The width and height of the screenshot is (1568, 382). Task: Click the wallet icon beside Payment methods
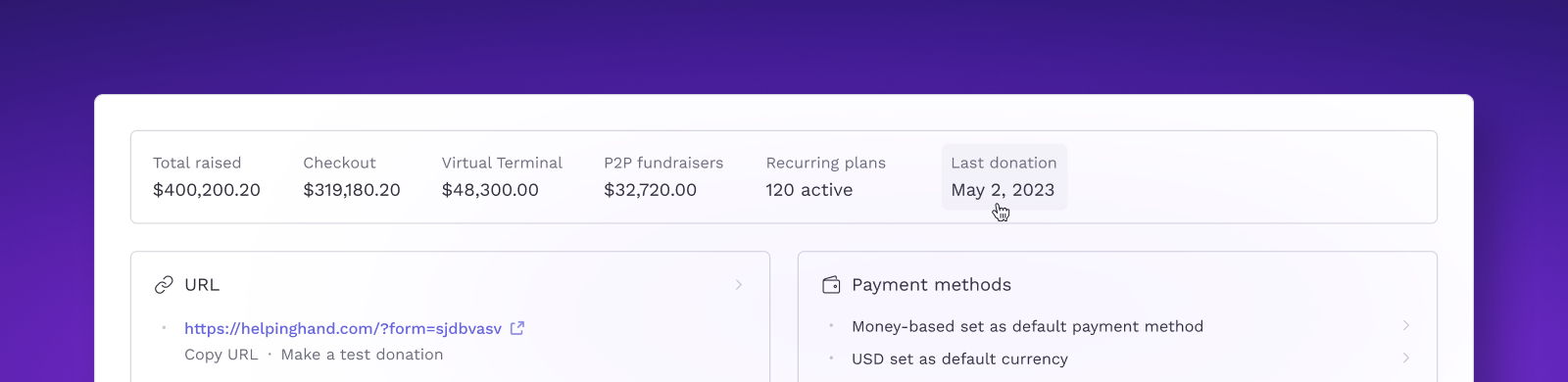coord(831,285)
